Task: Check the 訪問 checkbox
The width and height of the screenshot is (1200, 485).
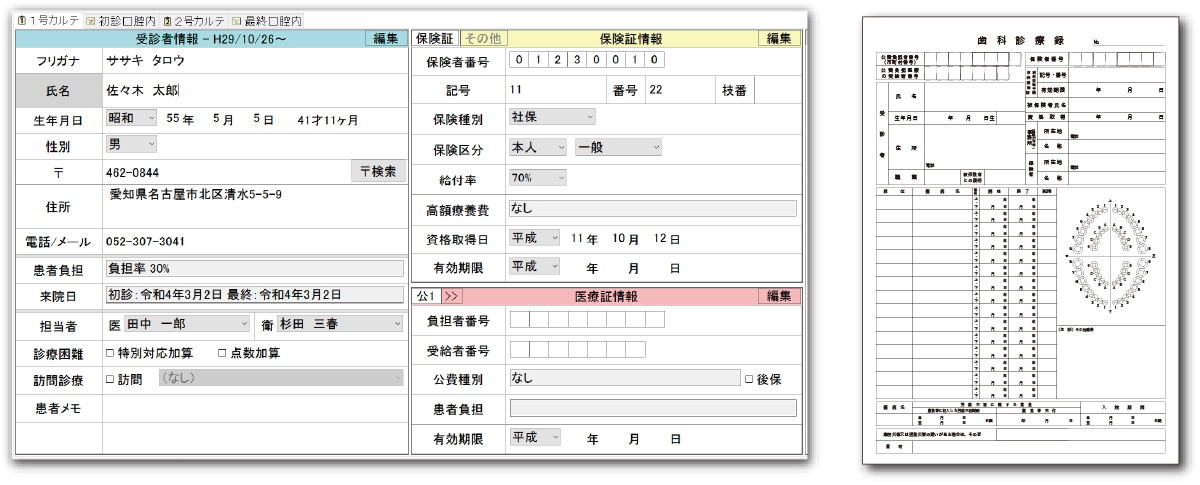Action: pos(110,379)
